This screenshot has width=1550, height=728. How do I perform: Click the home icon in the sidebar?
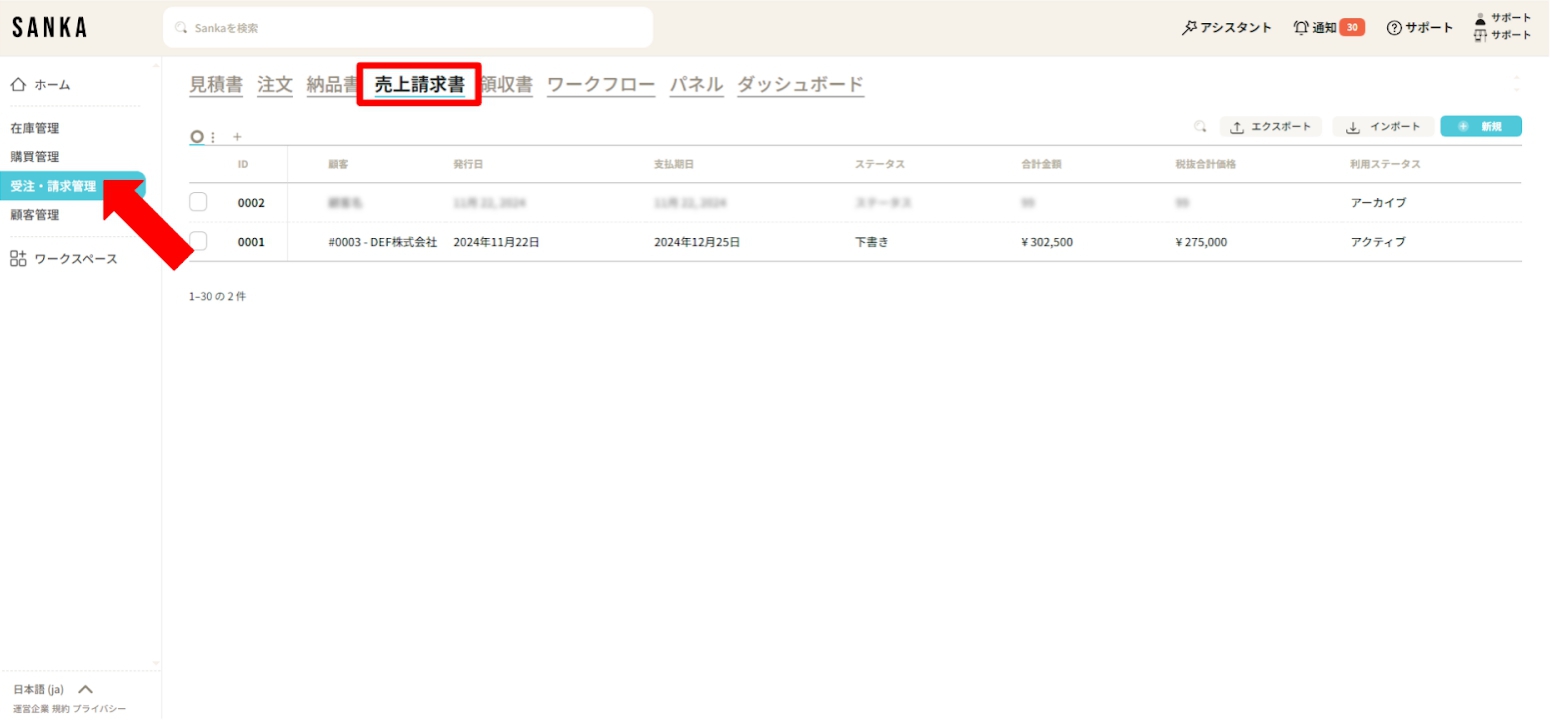[18, 85]
